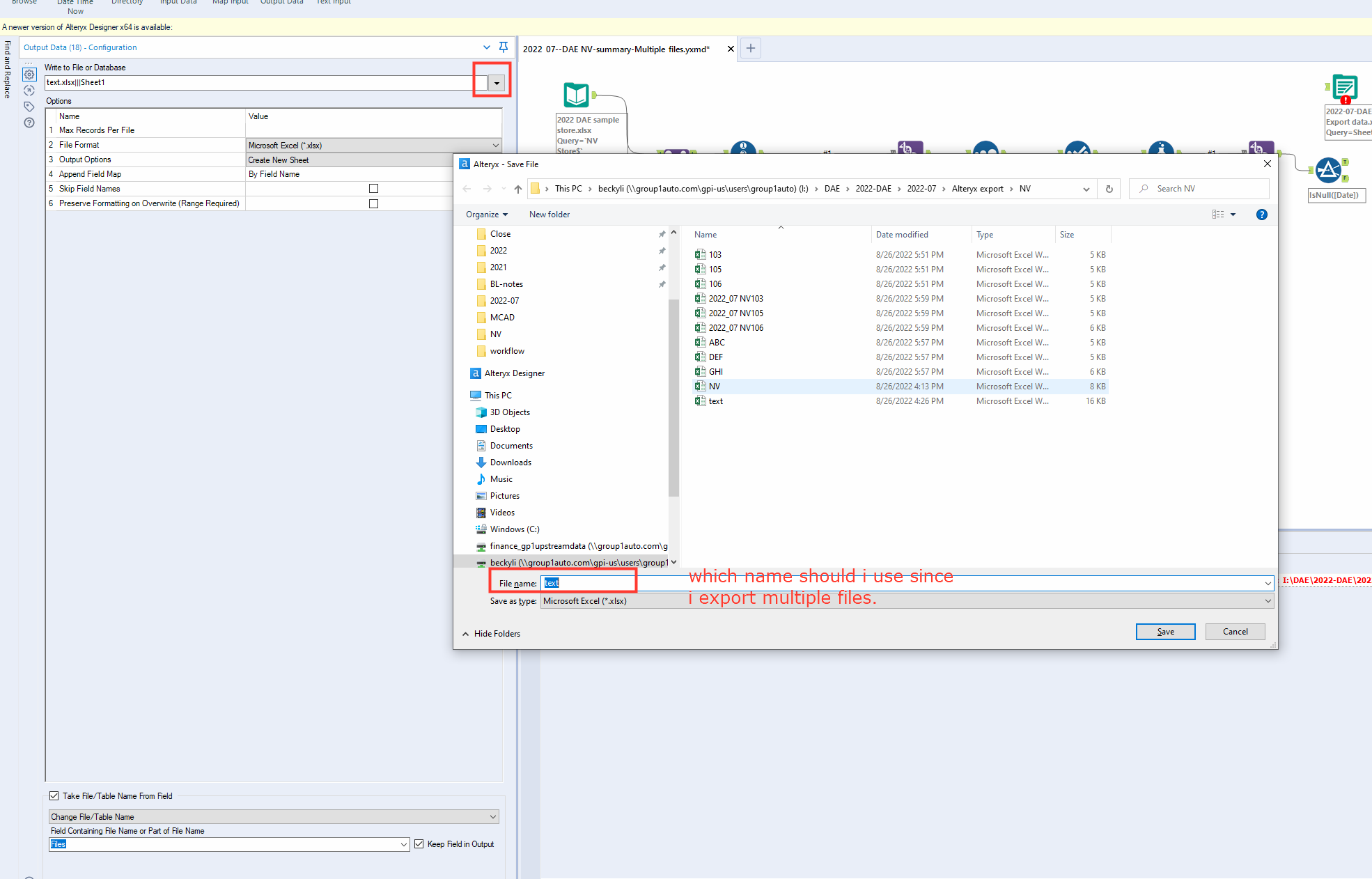Screen dimensions: 1372x879
Task: Select the Input Data tool on the canvas
Action: point(576,95)
